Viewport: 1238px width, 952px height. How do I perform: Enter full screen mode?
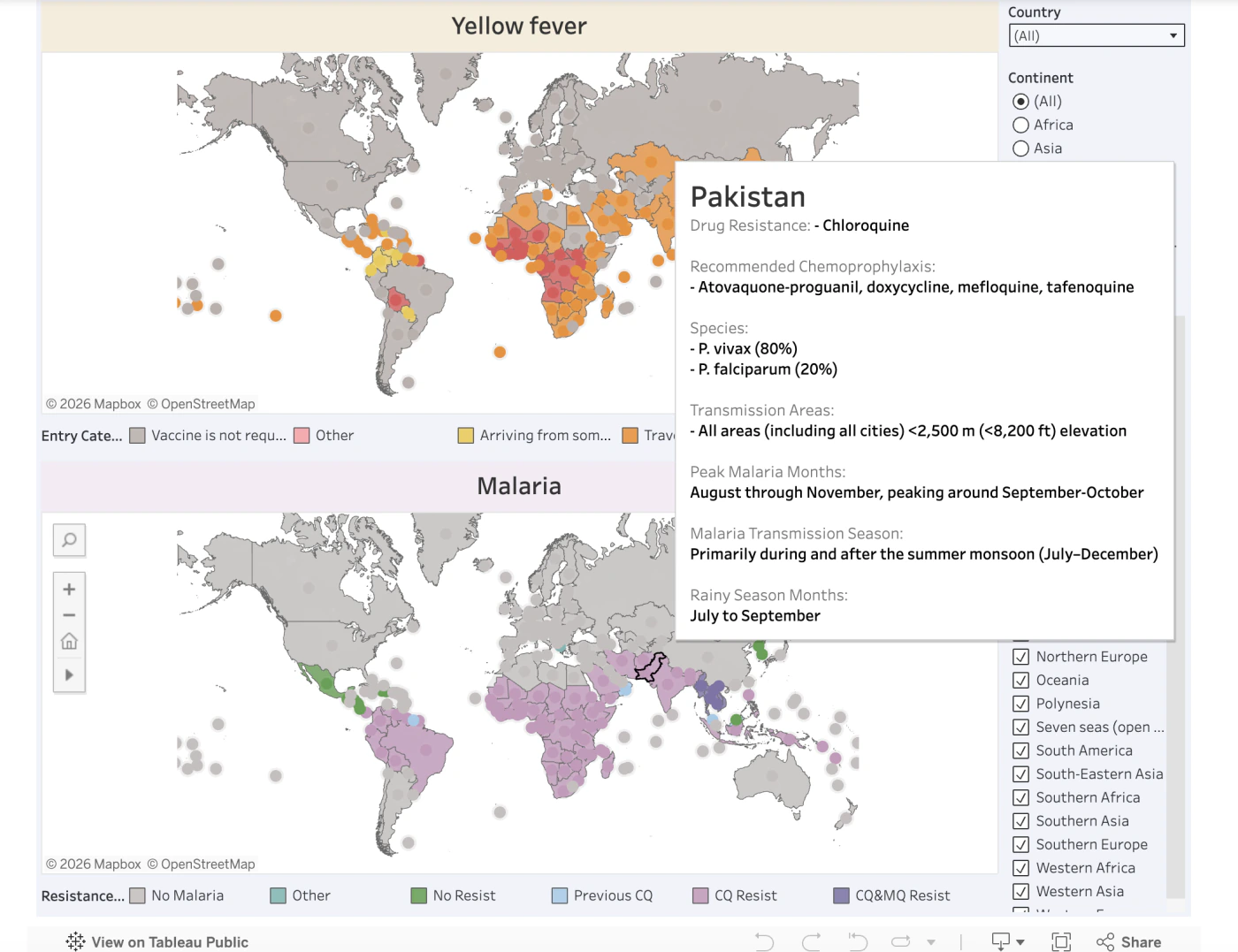[x=1061, y=942]
